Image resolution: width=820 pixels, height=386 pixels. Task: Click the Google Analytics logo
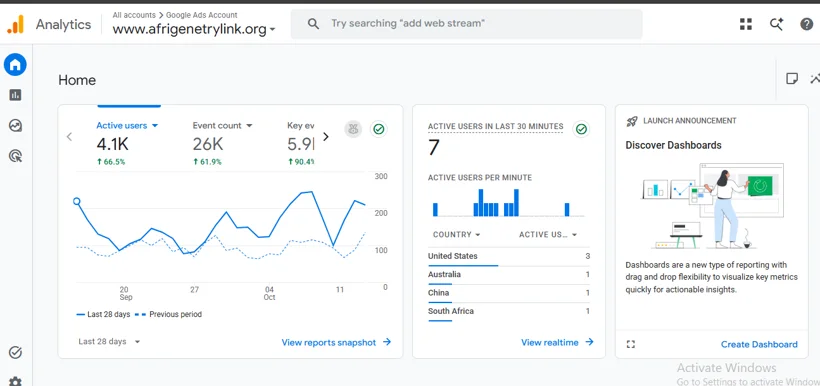click(15, 24)
